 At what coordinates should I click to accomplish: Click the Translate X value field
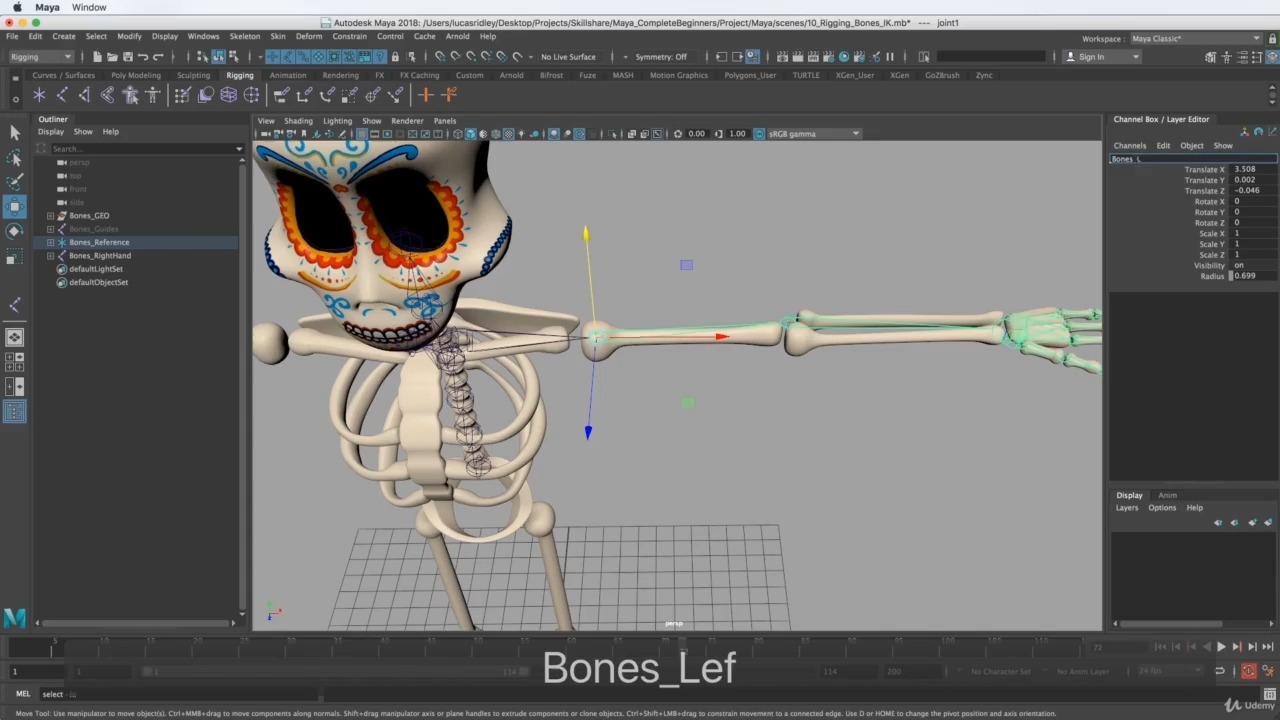pyautogui.click(x=1254, y=169)
